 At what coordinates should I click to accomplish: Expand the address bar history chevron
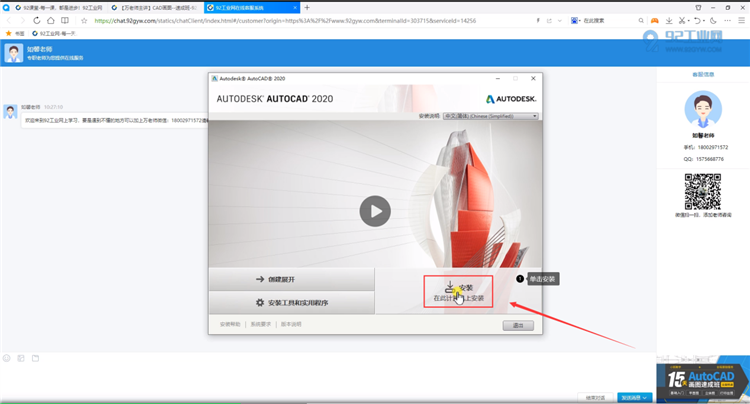(560, 21)
